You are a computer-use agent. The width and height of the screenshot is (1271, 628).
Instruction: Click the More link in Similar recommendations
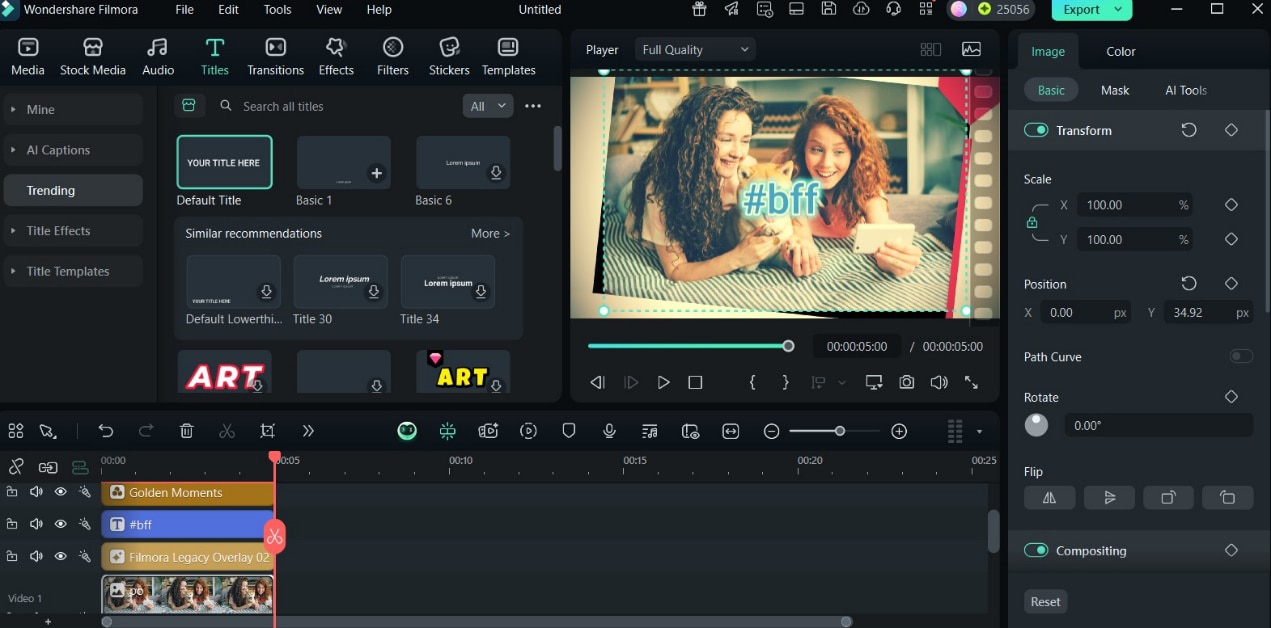click(x=490, y=233)
